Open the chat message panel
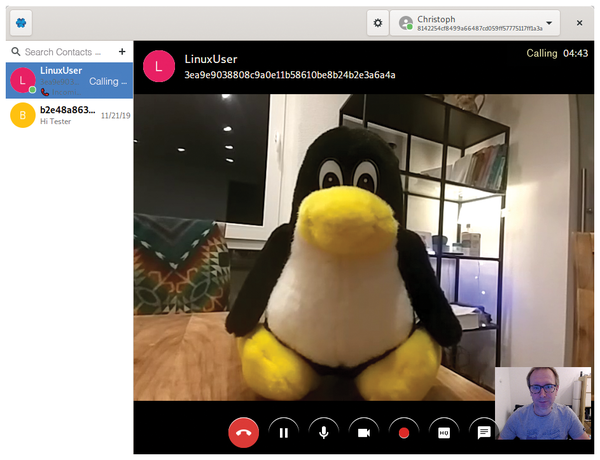This screenshot has height=460, width=600. coord(484,432)
